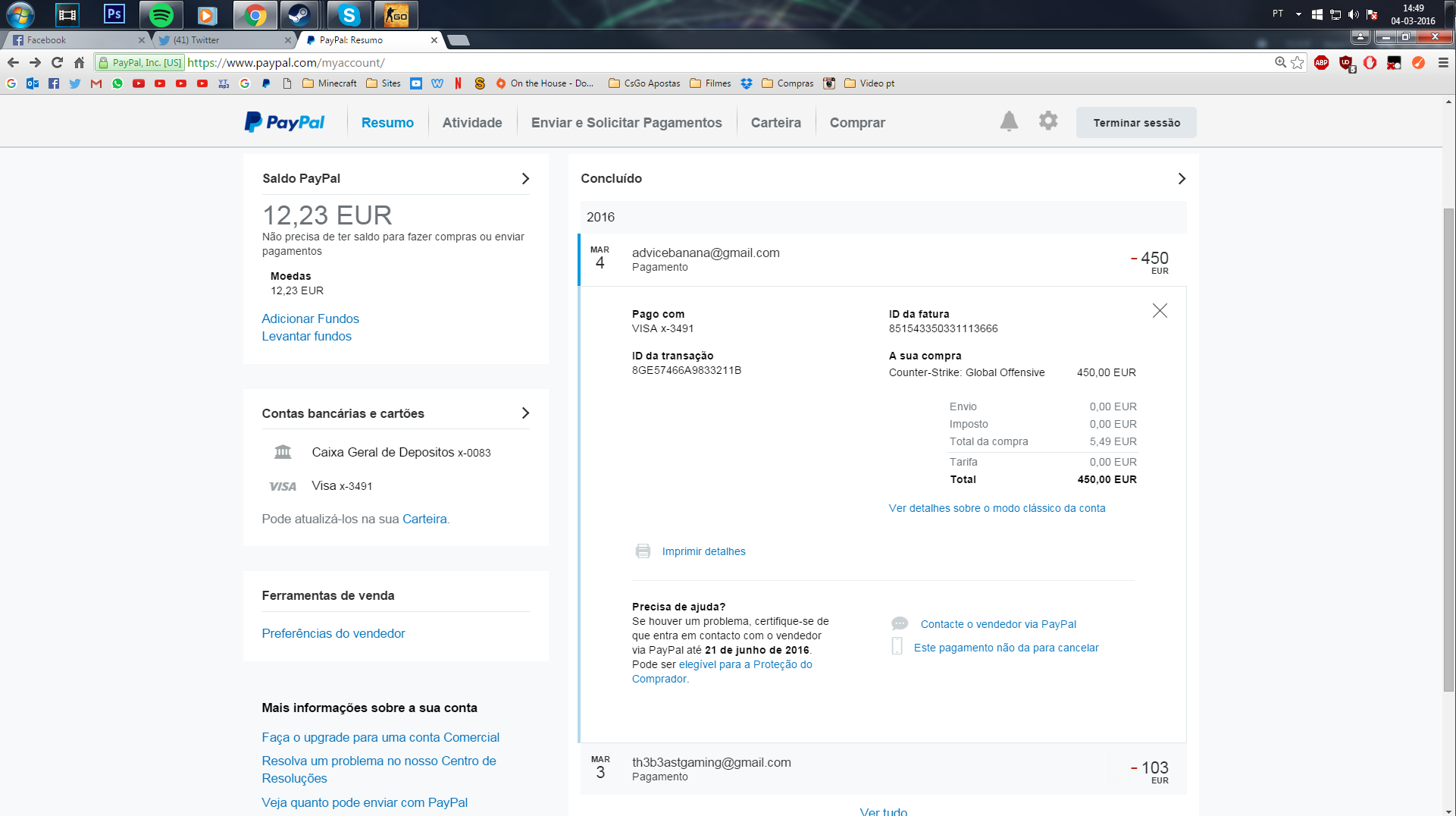The image size is (1456, 816).
Task: Click the Adicionar Fundos link
Action: click(310, 319)
